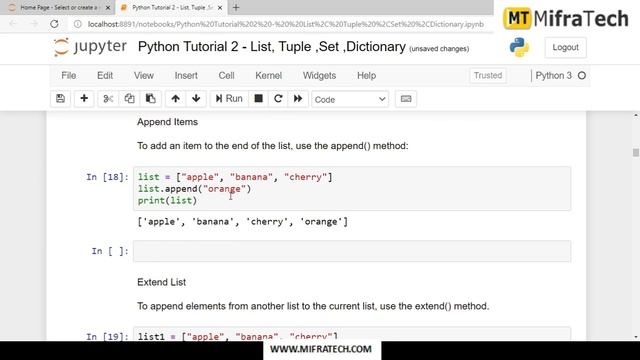The width and height of the screenshot is (640, 360).
Task: Open the Widgets menu
Action: click(320, 76)
